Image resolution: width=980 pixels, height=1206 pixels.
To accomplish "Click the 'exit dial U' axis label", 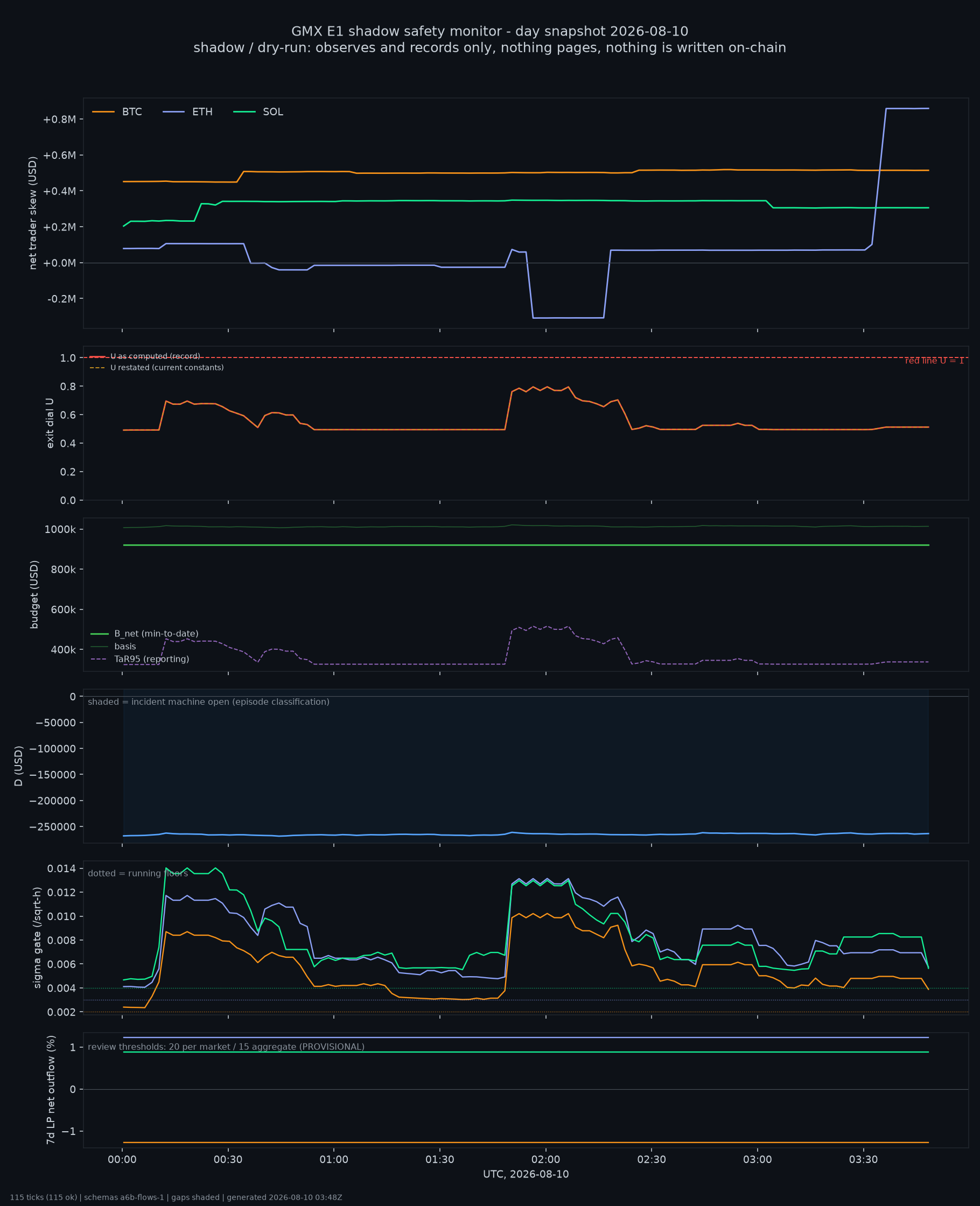I will tap(50, 423).
